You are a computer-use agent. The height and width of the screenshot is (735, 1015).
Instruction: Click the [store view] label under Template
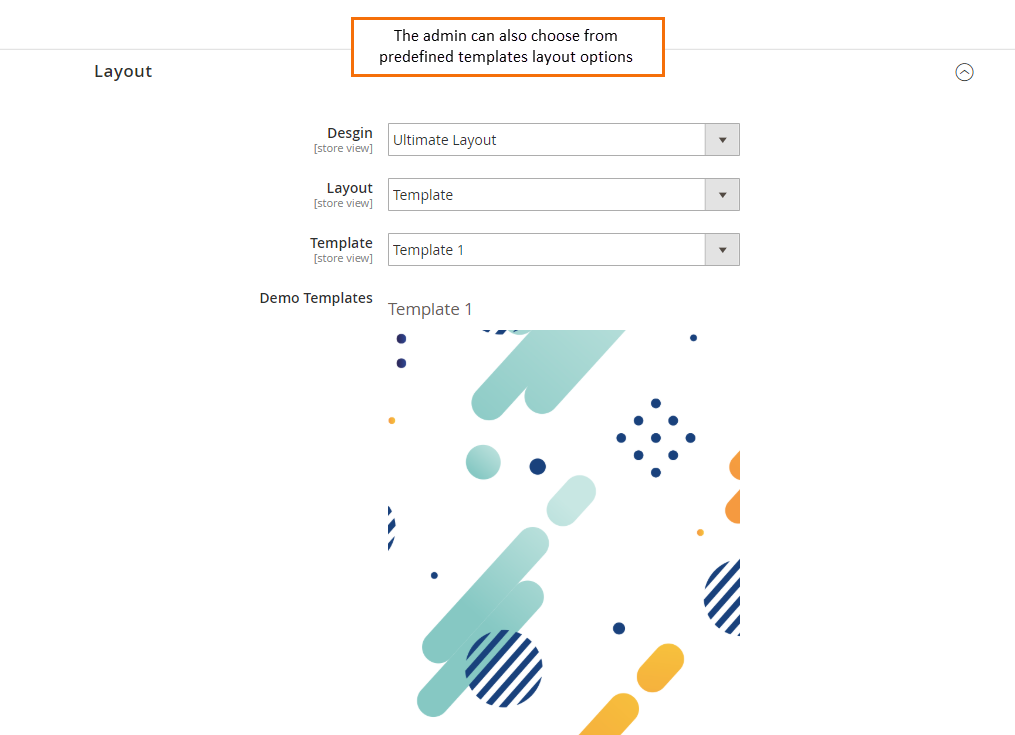pyautogui.click(x=343, y=257)
